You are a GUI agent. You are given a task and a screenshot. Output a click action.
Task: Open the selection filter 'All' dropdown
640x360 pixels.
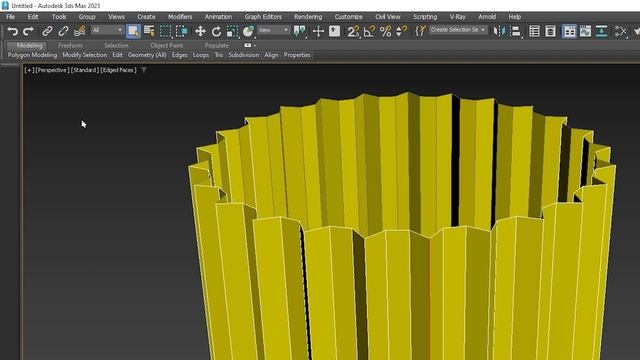tap(107, 30)
